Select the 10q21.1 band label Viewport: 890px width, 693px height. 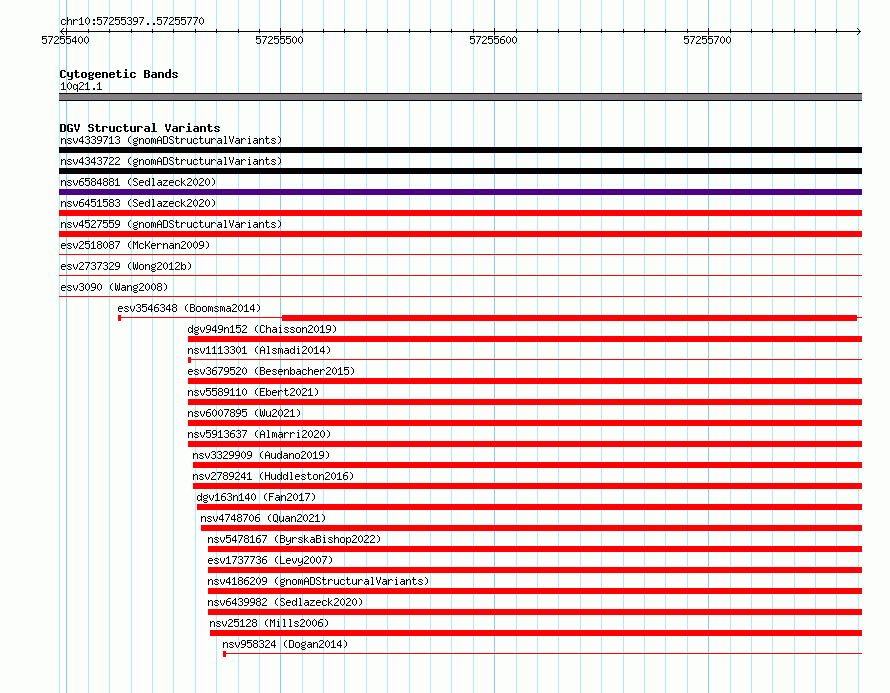click(x=81, y=86)
